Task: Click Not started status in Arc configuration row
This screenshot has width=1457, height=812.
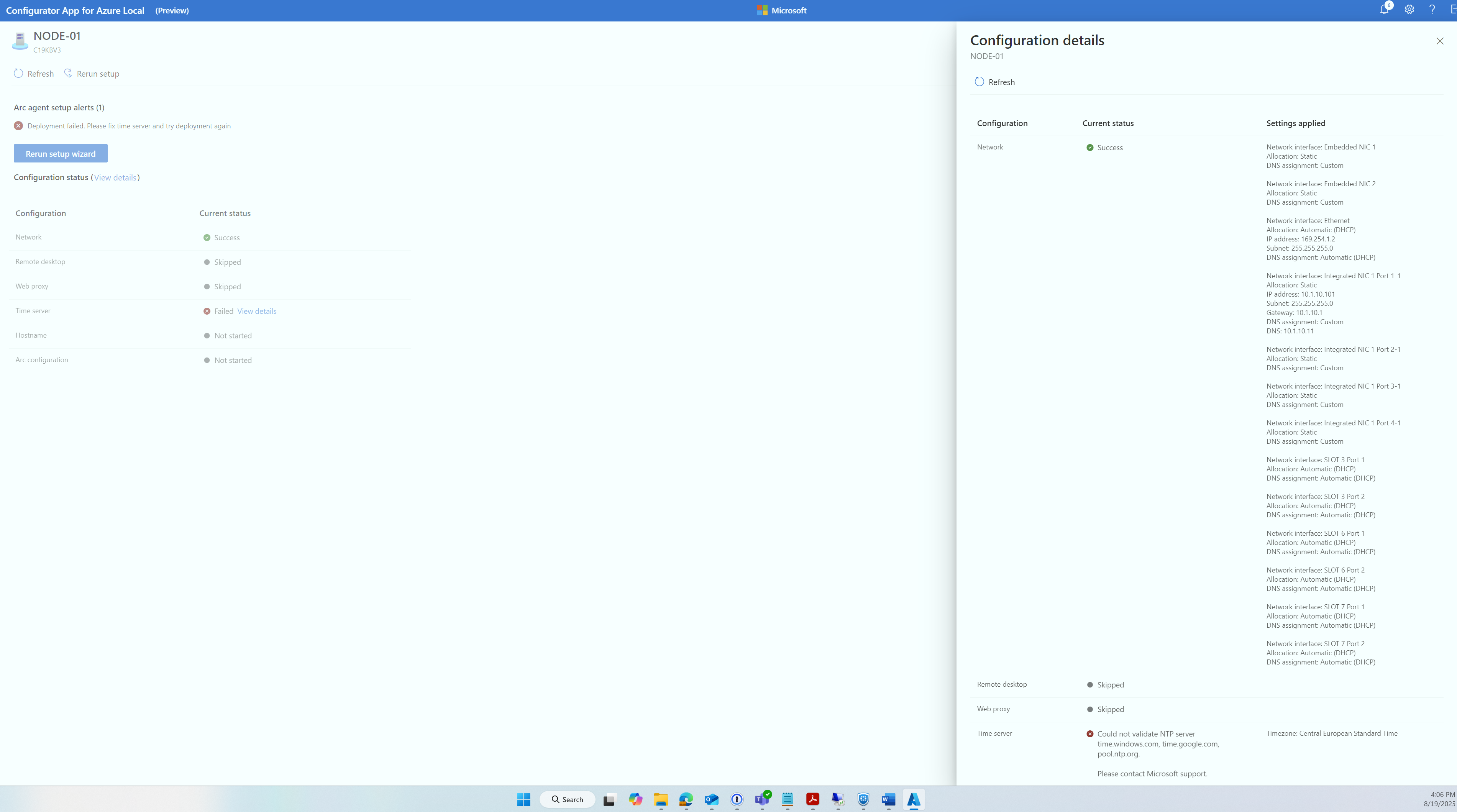Action: pos(228,360)
